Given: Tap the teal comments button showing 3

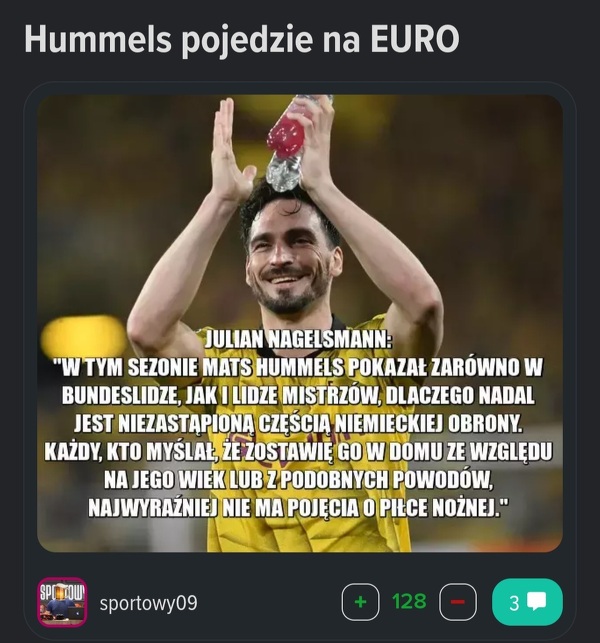Looking at the screenshot, I should point(527,602).
